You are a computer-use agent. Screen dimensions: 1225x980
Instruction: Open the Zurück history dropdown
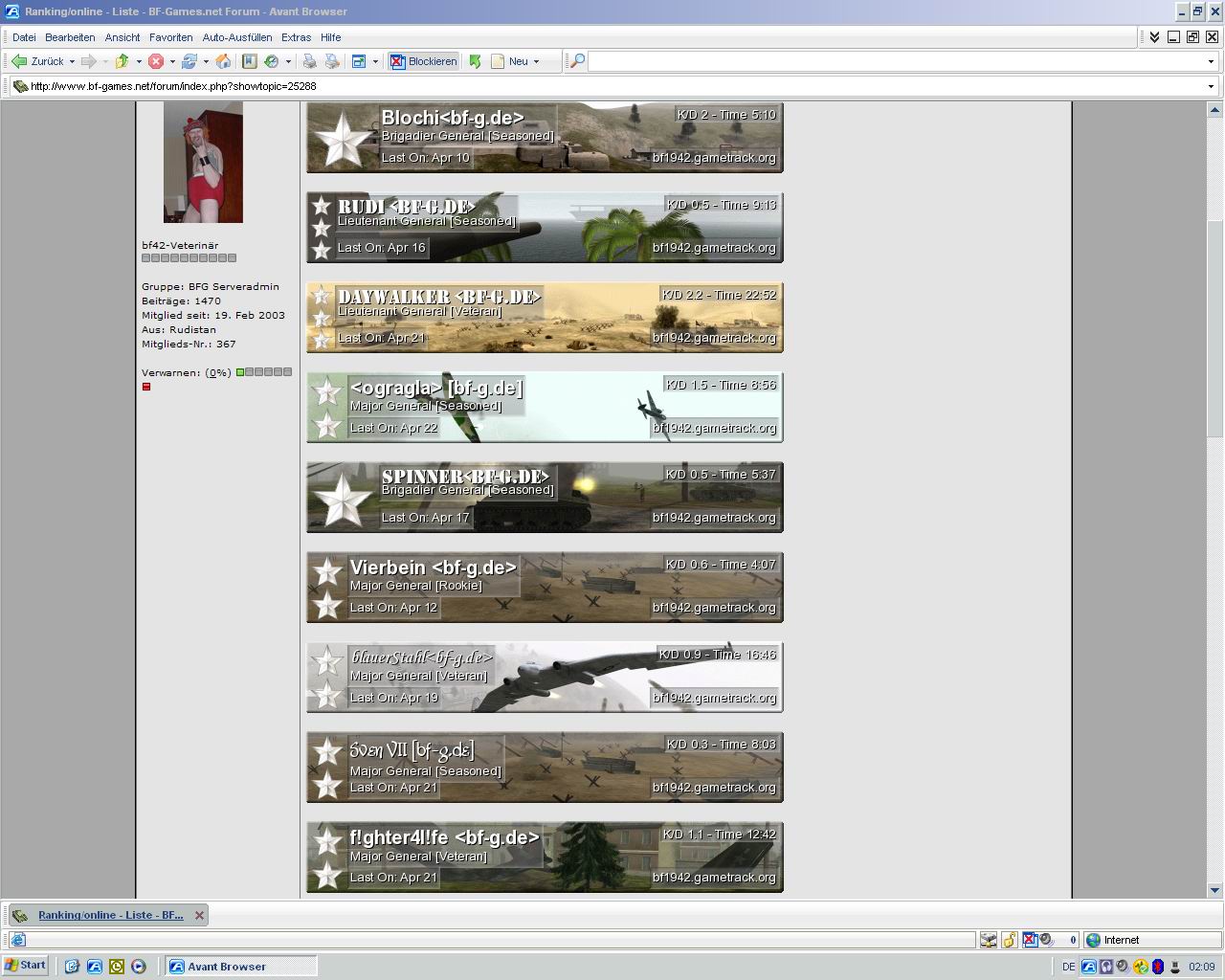click(x=72, y=61)
